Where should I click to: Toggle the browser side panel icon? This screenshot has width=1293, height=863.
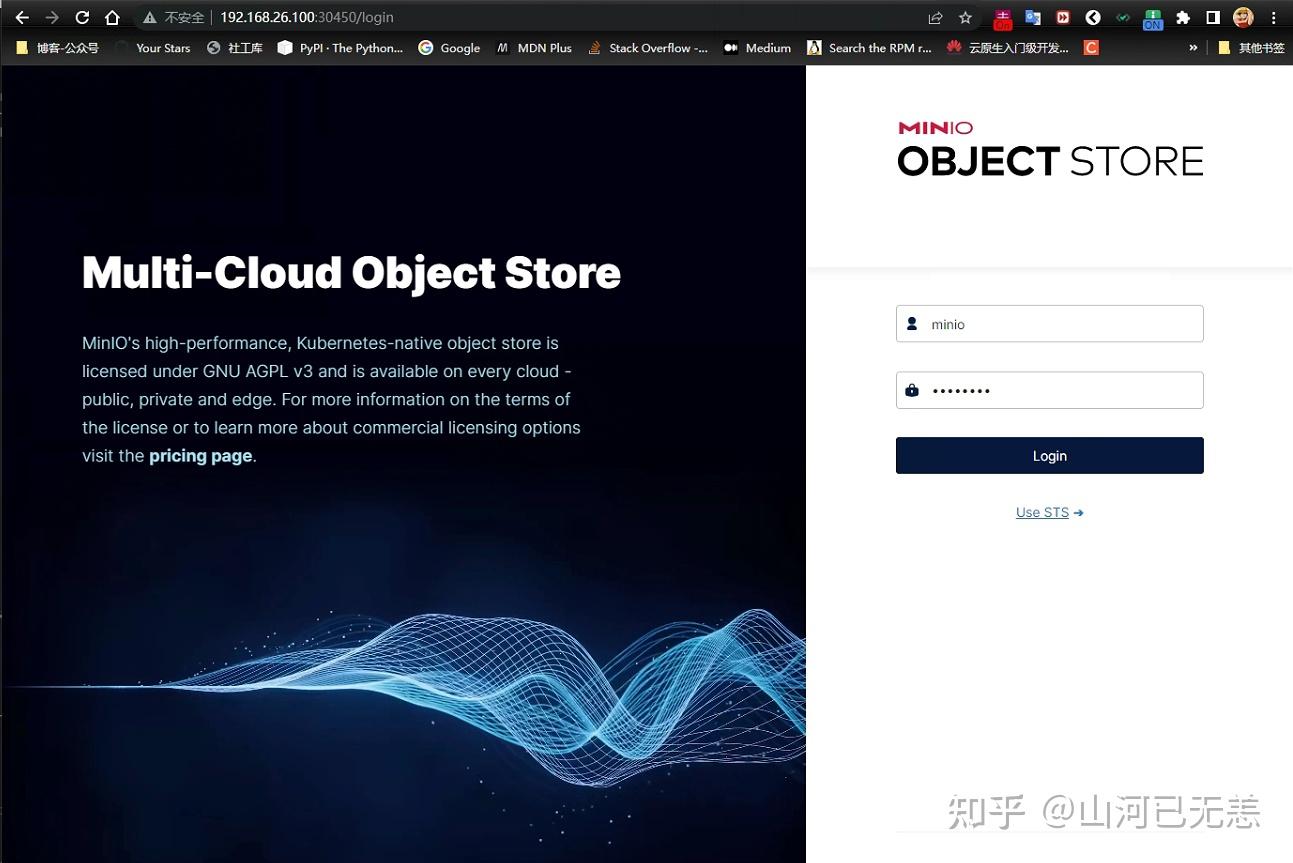click(1213, 17)
